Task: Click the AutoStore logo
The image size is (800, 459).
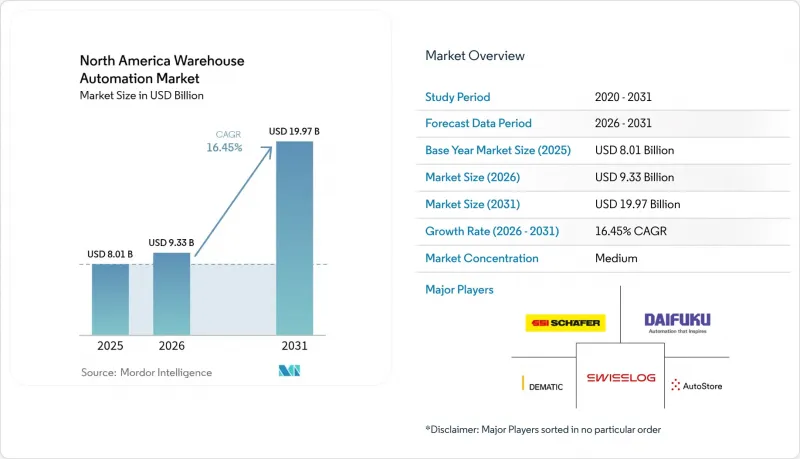Action: pyautogui.click(x=696, y=386)
